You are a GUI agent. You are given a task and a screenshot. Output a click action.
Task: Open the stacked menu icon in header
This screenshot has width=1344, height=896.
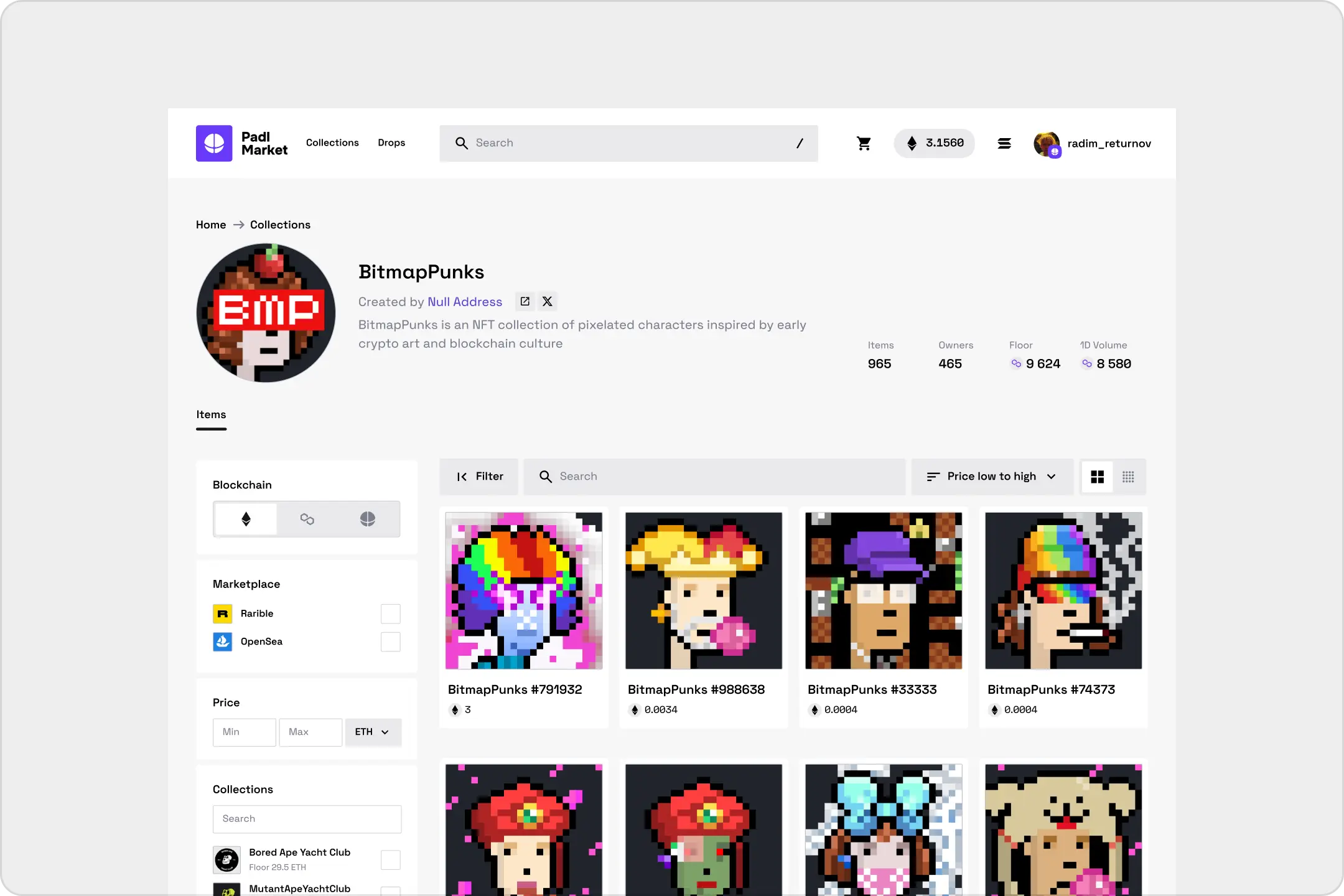tap(1004, 144)
